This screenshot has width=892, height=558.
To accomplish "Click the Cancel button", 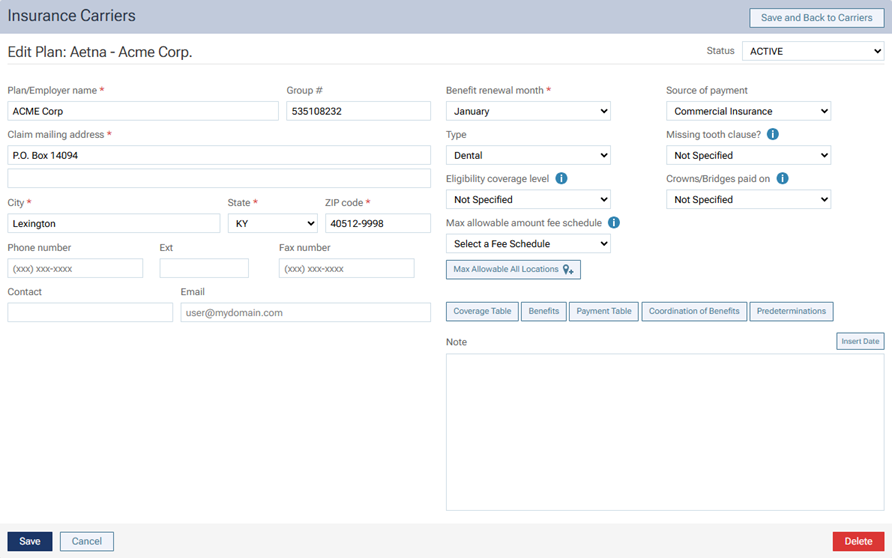I will [86, 542].
